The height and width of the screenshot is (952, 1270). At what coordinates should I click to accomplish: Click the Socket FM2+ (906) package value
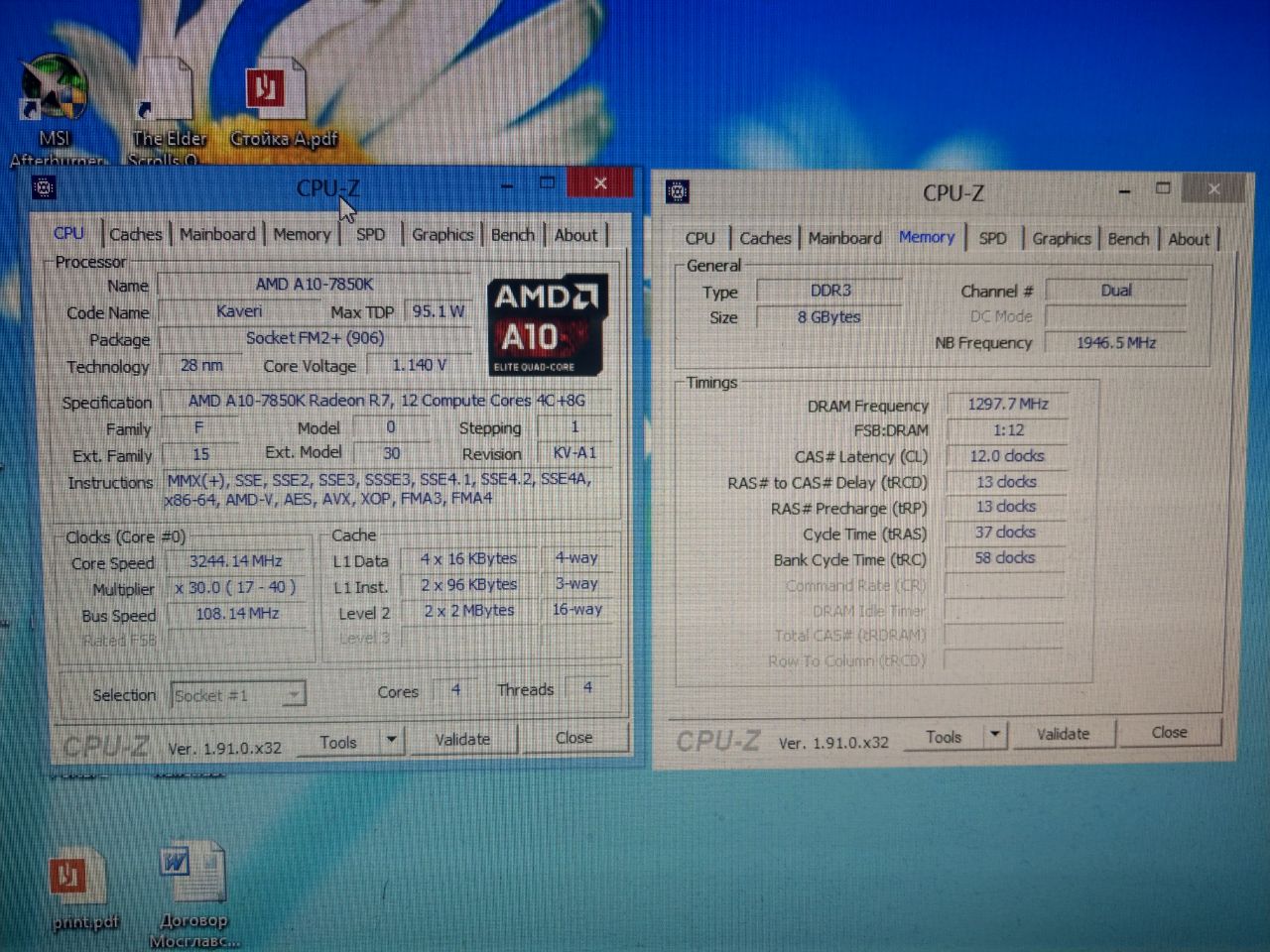[x=314, y=338]
